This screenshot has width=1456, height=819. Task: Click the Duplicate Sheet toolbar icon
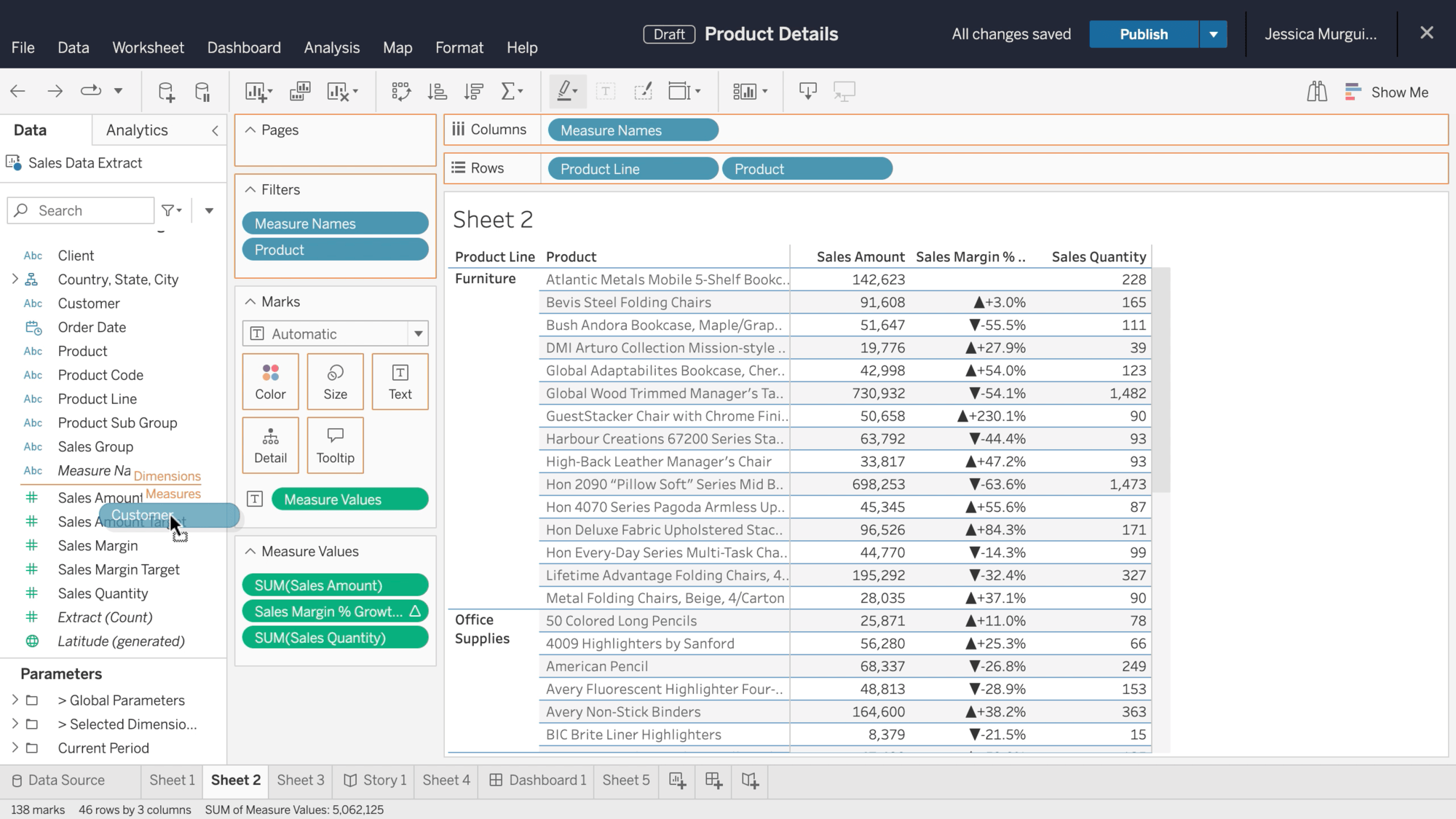click(300, 92)
